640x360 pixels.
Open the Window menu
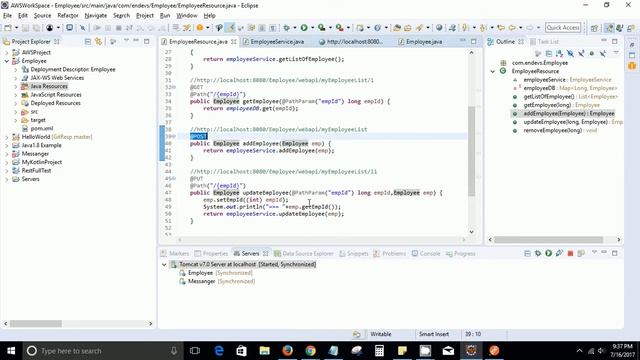(187, 16)
